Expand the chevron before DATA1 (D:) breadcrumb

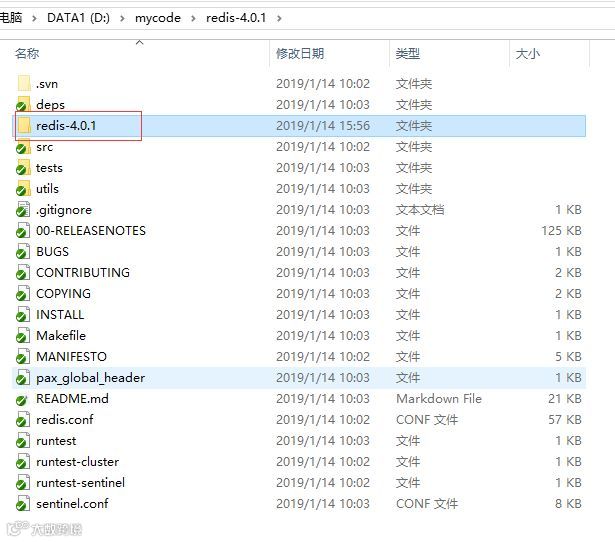point(35,18)
